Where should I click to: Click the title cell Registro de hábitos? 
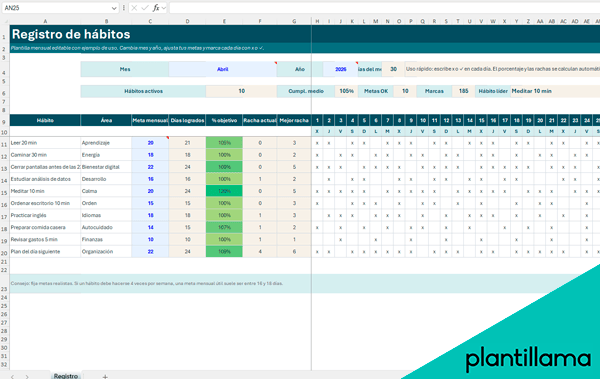[x=71, y=34]
